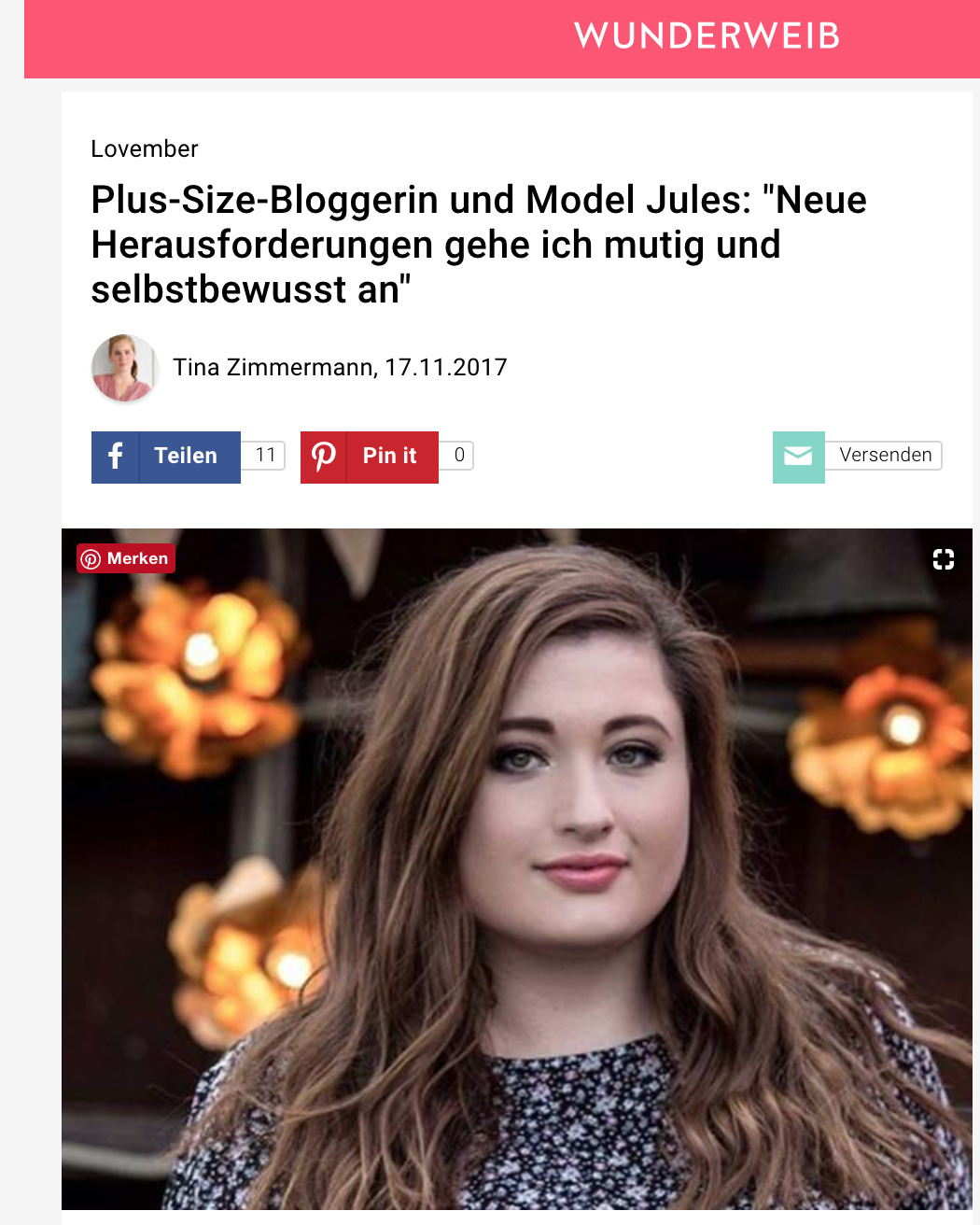Viewport: 980px width, 1225px height.
Task: Open the main portrait photo
Action: [517, 869]
